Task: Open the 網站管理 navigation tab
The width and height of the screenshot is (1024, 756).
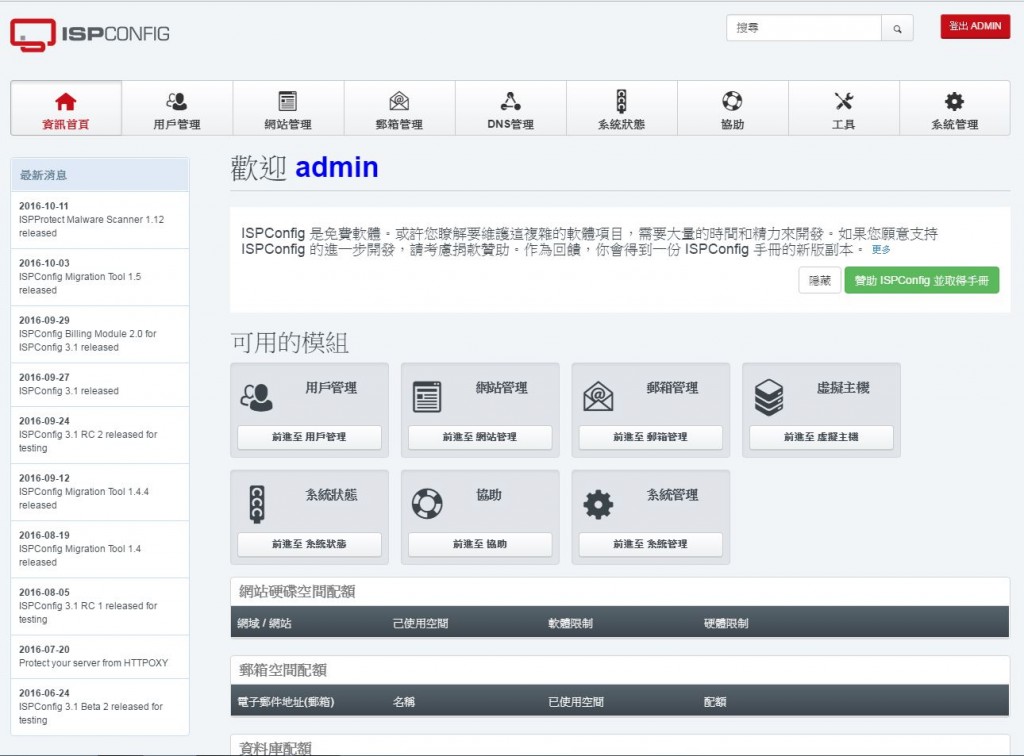Action: click(x=288, y=108)
